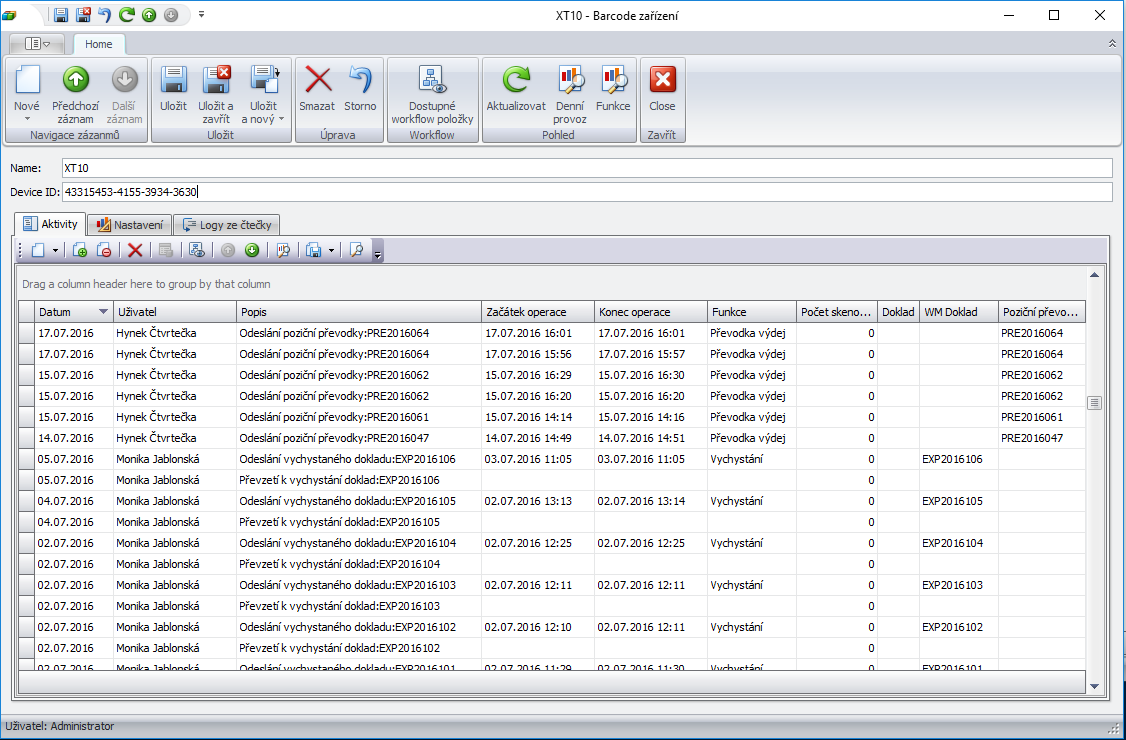Click Uložit a zavřít in the ribbon

coord(216,94)
